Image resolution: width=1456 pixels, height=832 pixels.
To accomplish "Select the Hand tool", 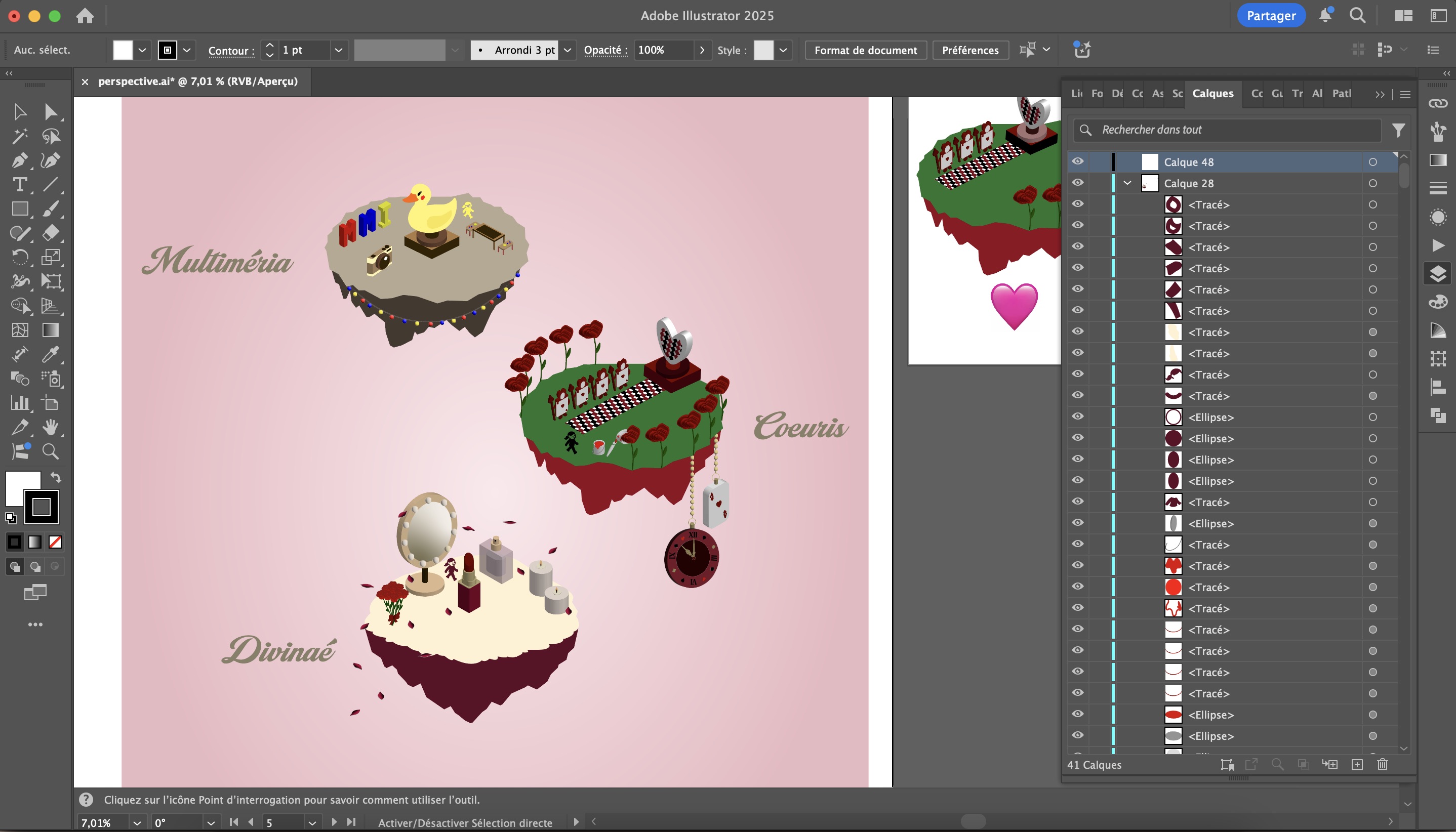I will 50,427.
